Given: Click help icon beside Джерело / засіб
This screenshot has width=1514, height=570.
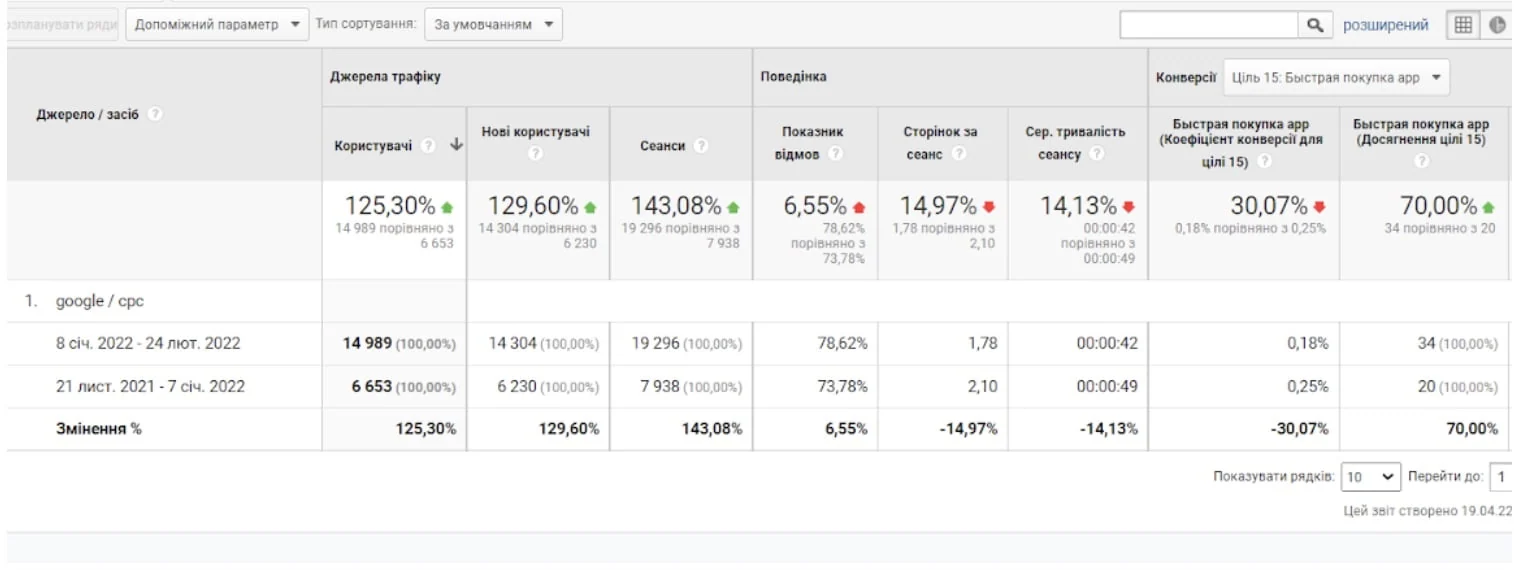Looking at the screenshot, I should (x=155, y=114).
